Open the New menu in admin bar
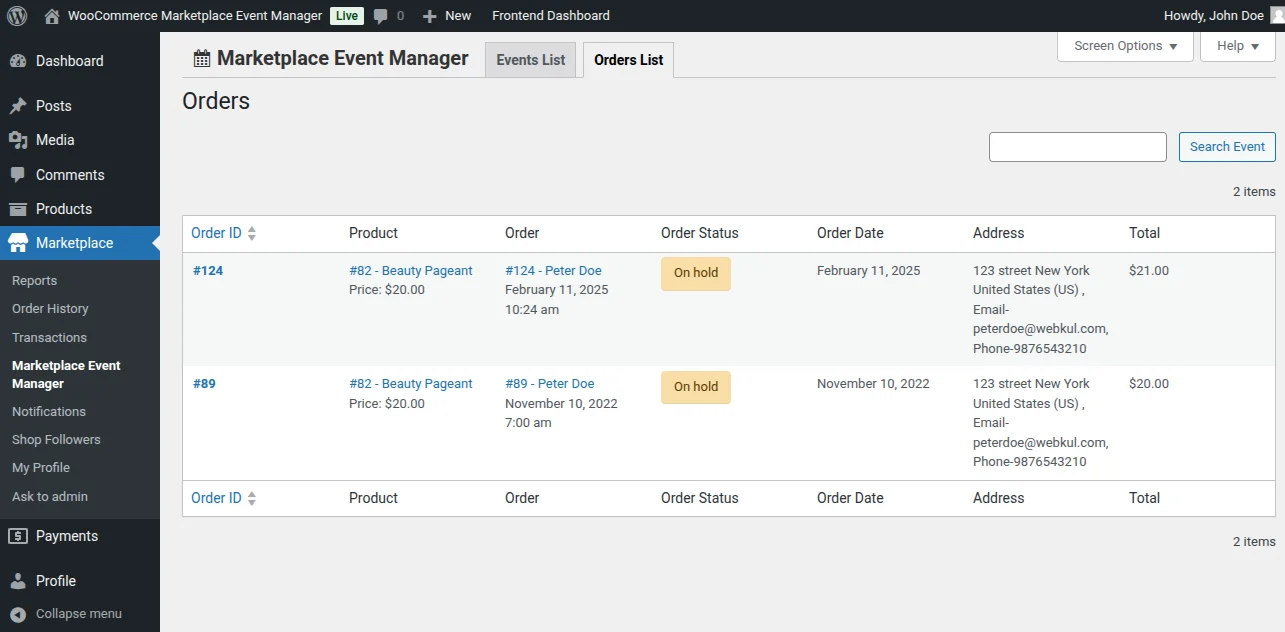1285x632 pixels. 446,15
